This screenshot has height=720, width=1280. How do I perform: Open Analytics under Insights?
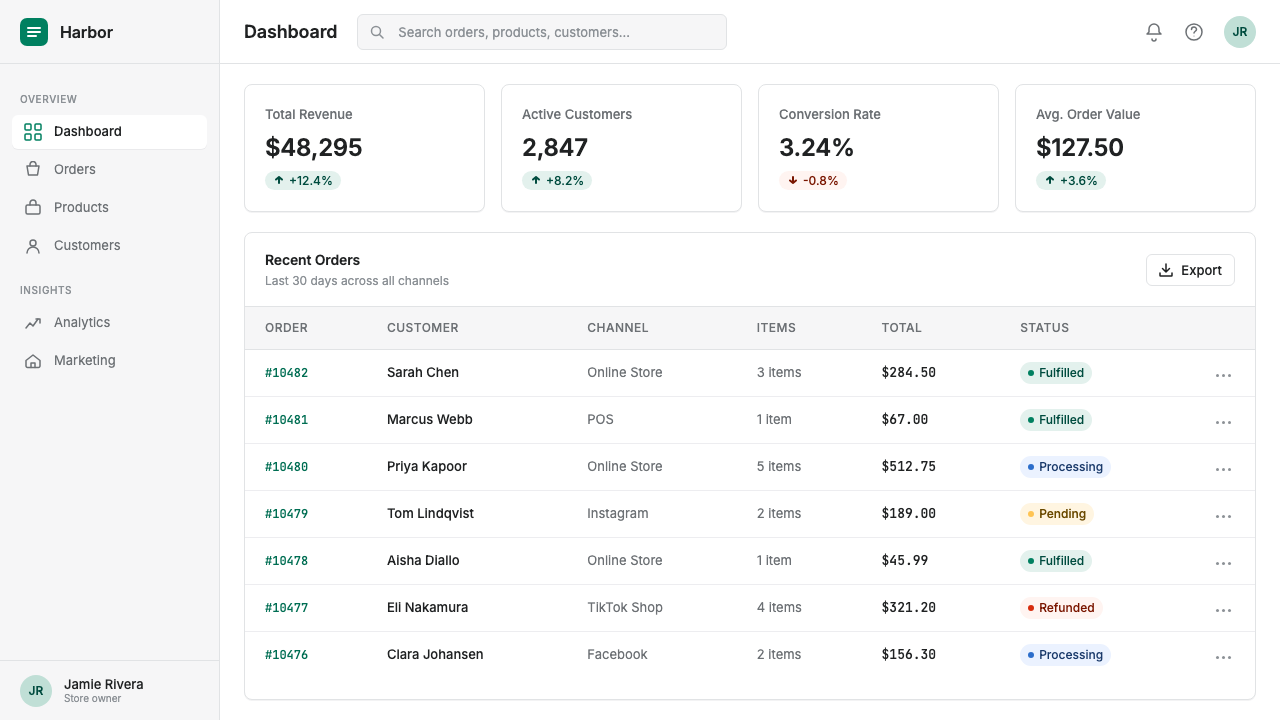tap(110, 323)
